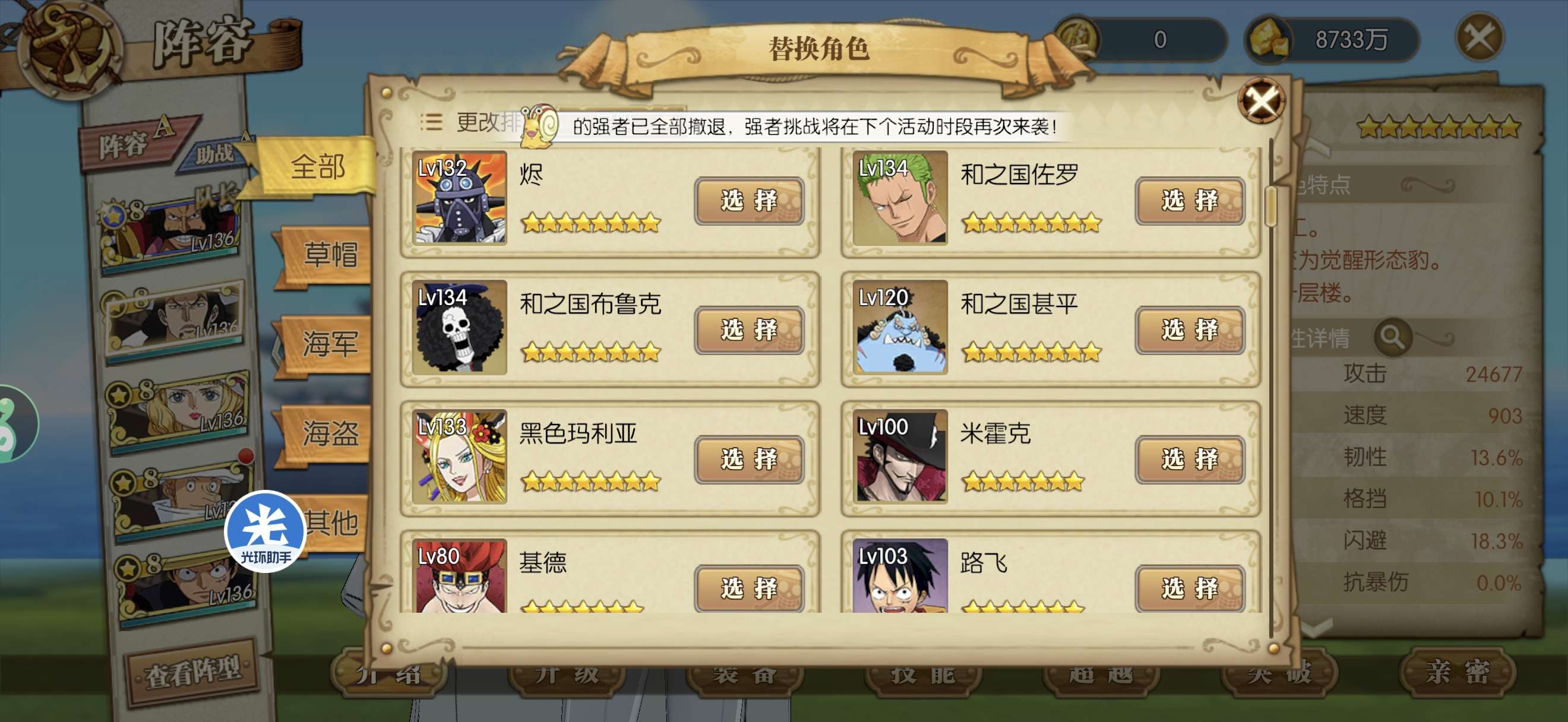Close the 替换角色 dialog with X

tap(1261, 100)
